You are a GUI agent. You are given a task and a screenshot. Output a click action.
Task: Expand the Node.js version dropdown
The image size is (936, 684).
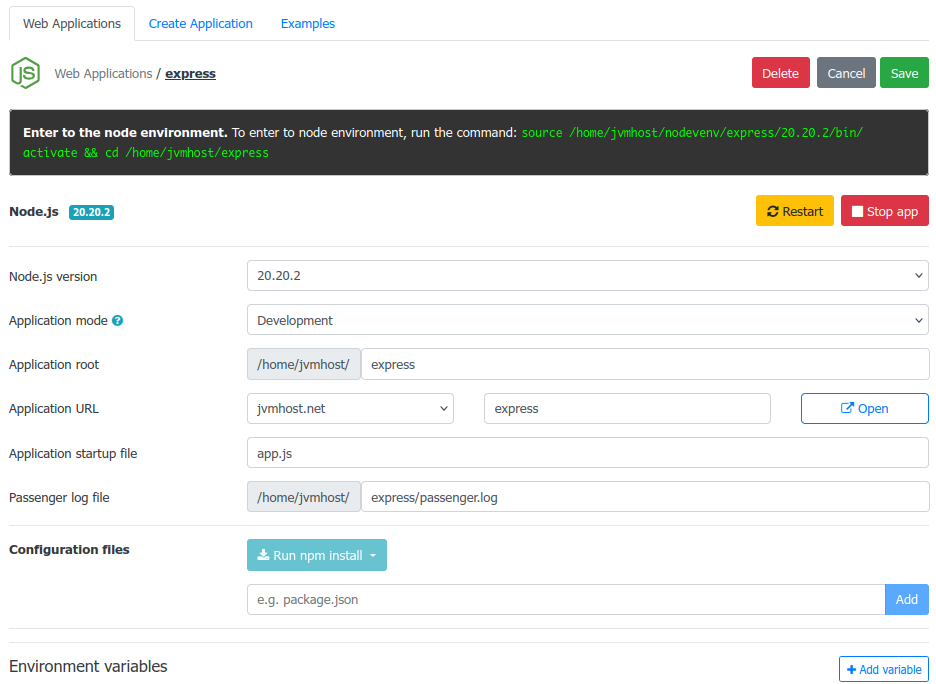(x=587, y=276)
